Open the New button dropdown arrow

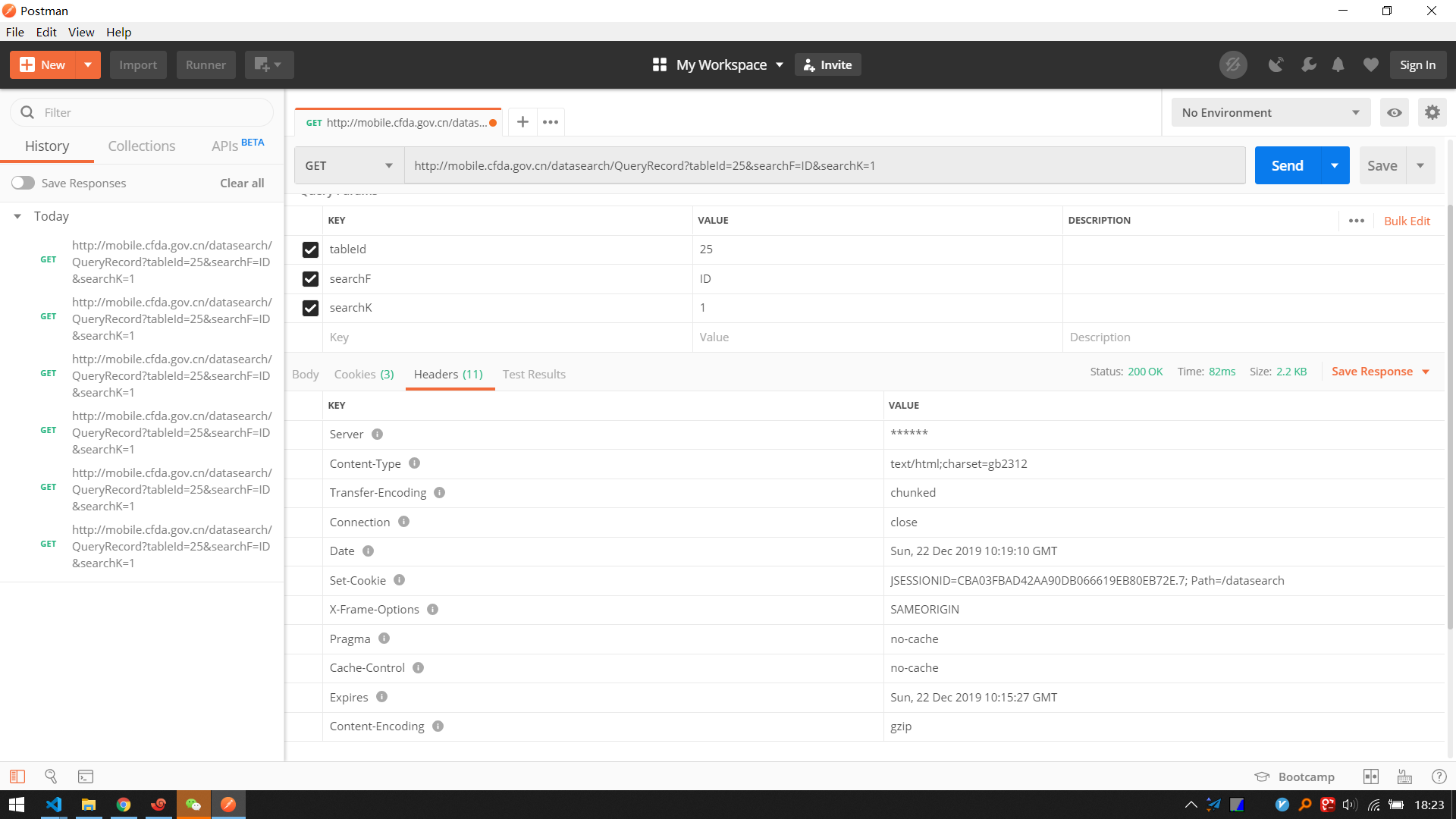(88, 65)
